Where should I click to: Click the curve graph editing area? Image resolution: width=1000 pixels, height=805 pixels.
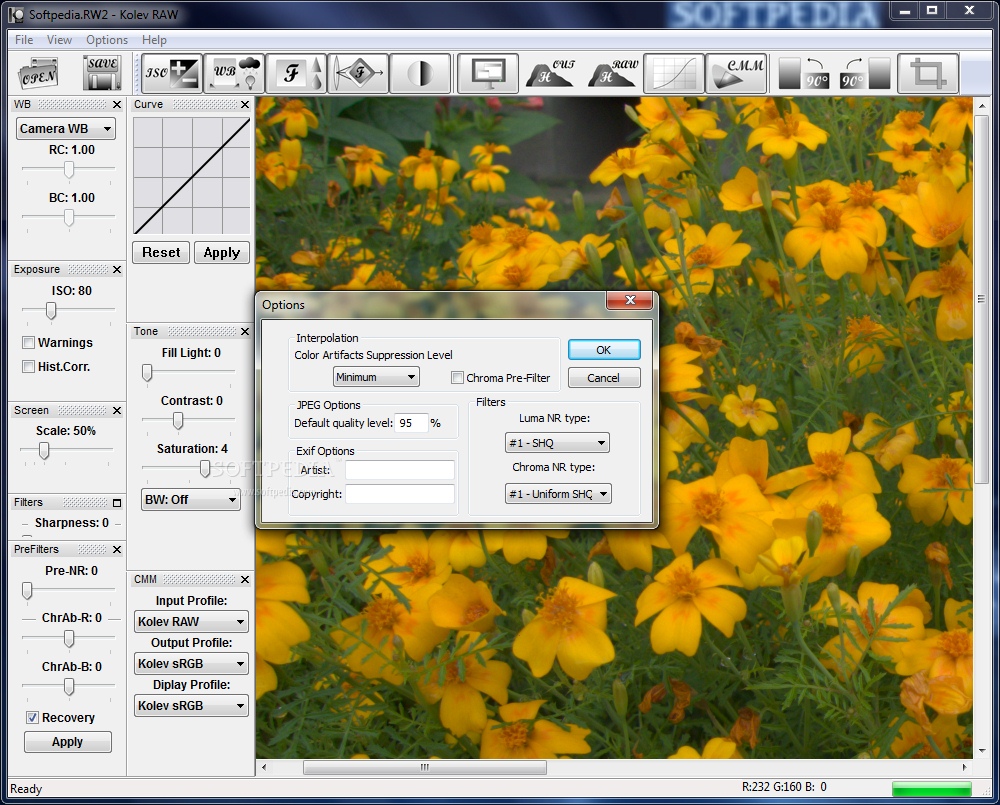191,175
